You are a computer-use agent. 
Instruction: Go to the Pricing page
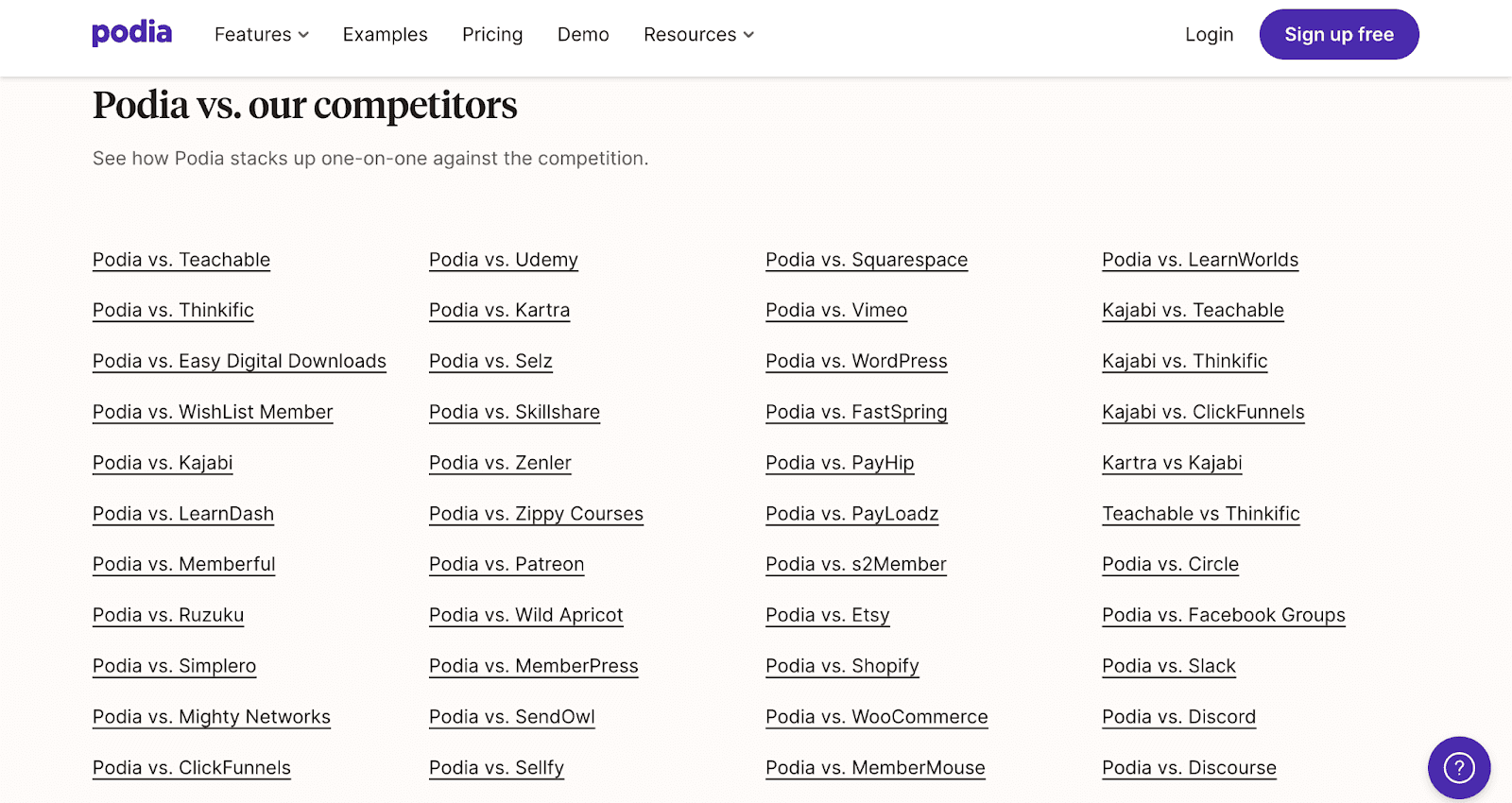coord(492,35)
